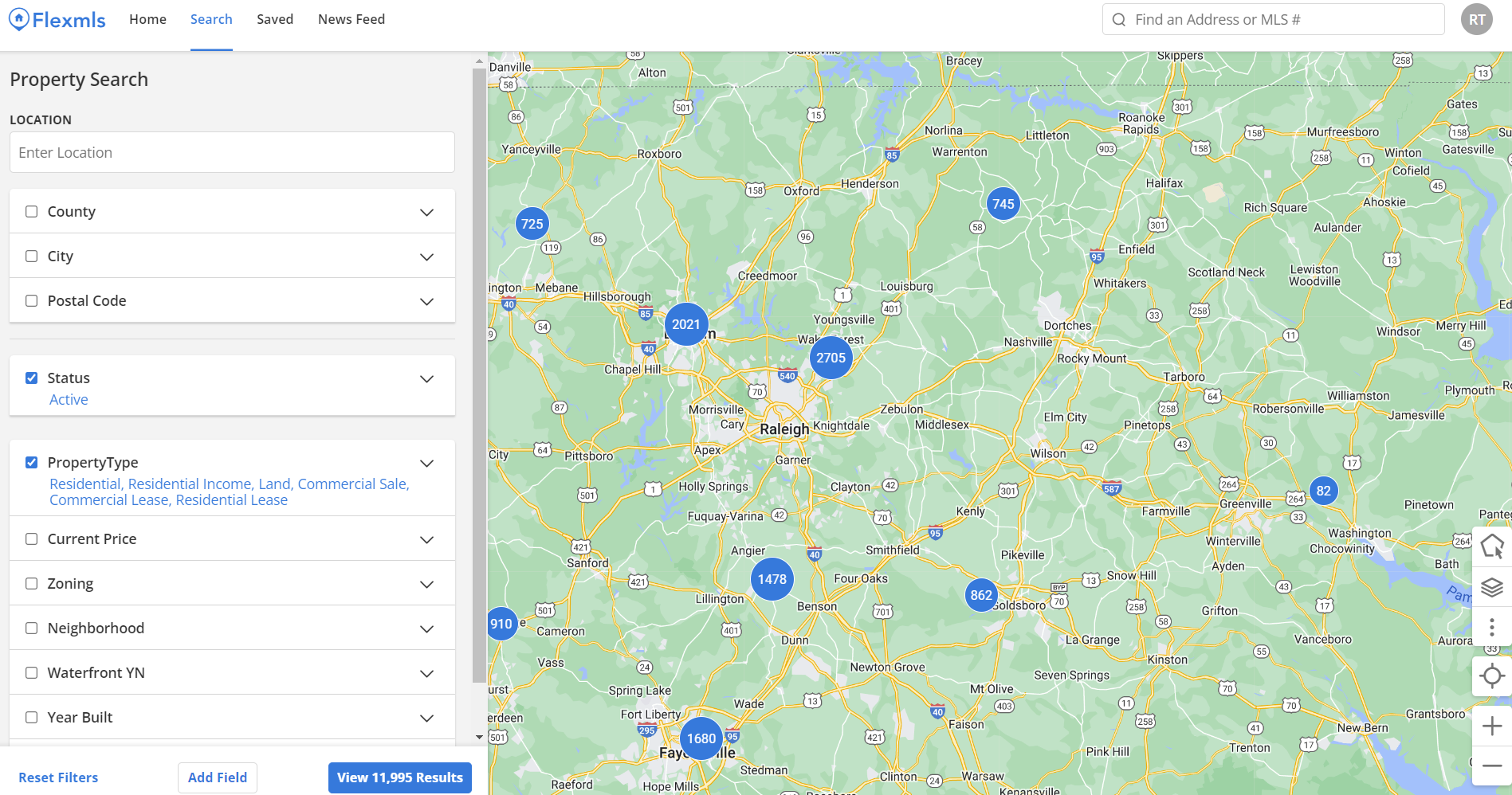Viewport: 1512px width, 795px height.
Task: Uncheck the PropertyType filter checkbox
Action: pos(32,462)
